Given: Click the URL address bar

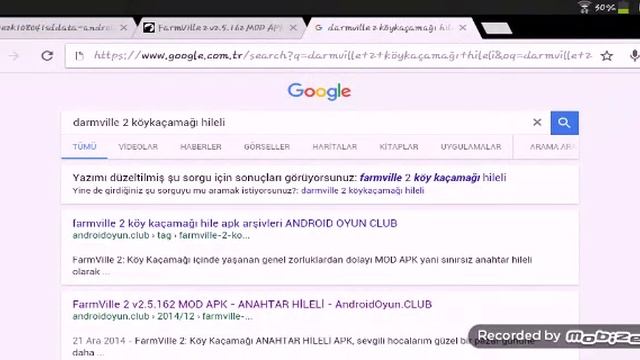Looking at the screenshot, I should click(342, 56).
